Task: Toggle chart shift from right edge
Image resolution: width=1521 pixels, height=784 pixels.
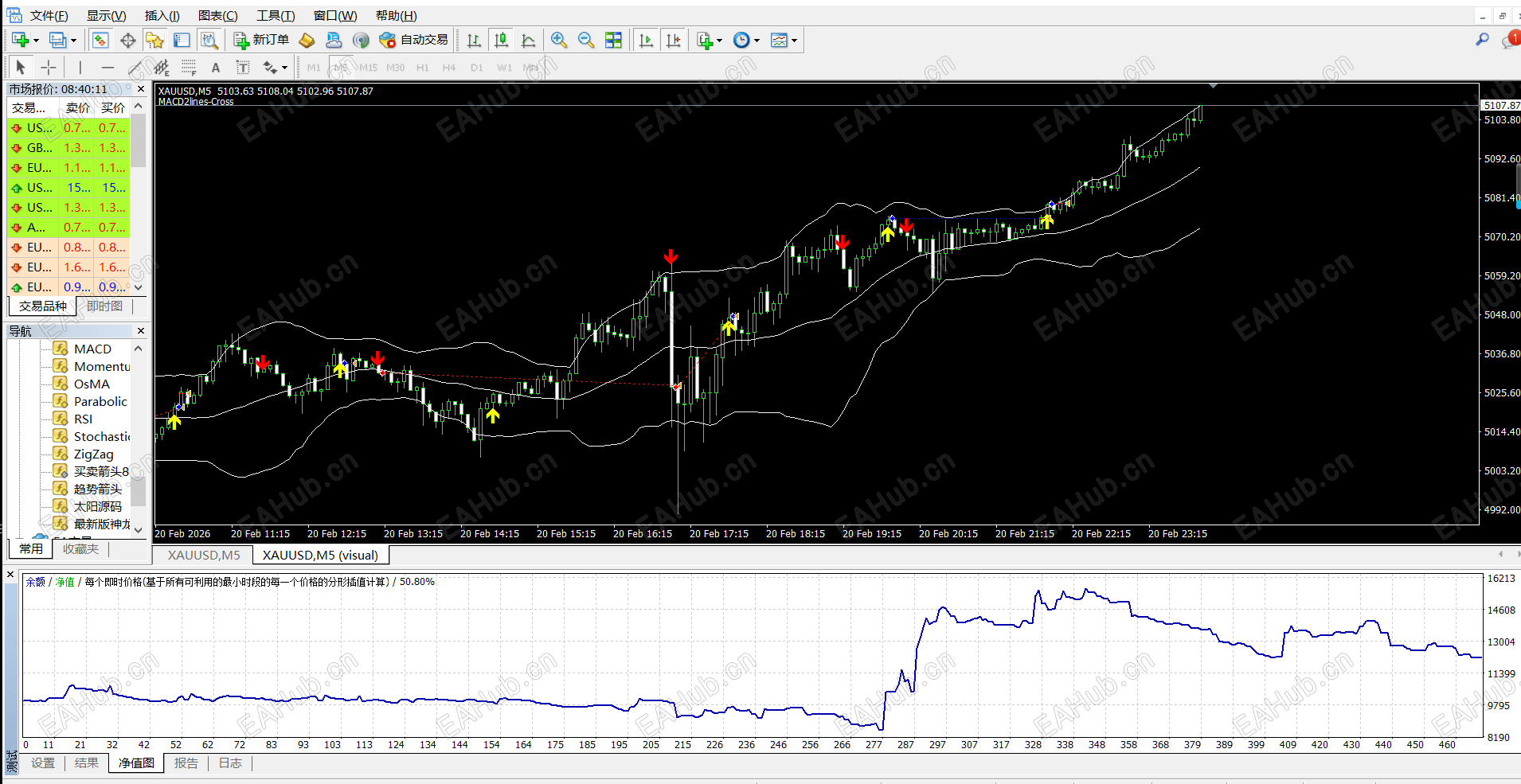Action: (674, 41)
